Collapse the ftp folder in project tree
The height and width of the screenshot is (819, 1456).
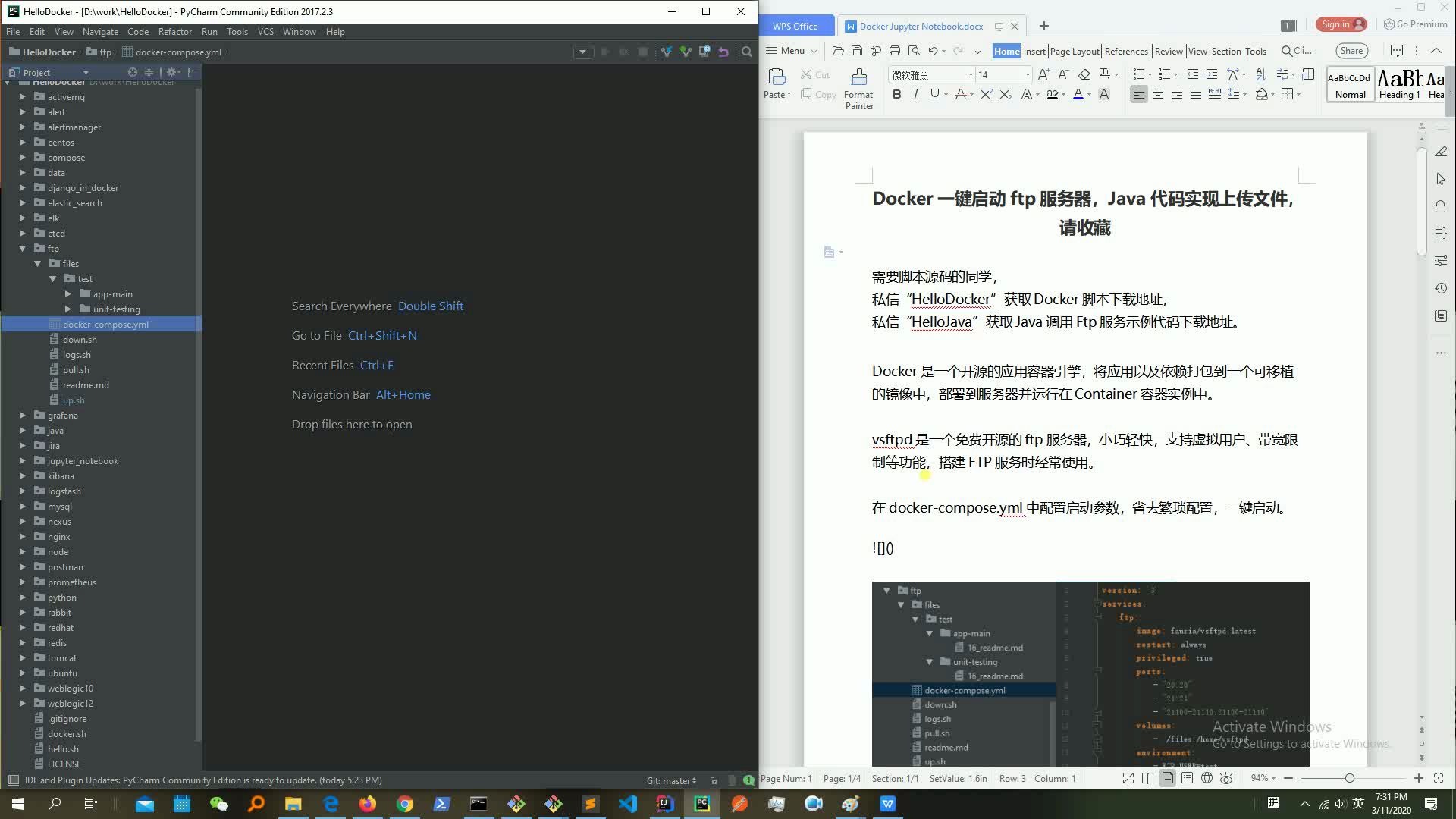click(22, 249)
